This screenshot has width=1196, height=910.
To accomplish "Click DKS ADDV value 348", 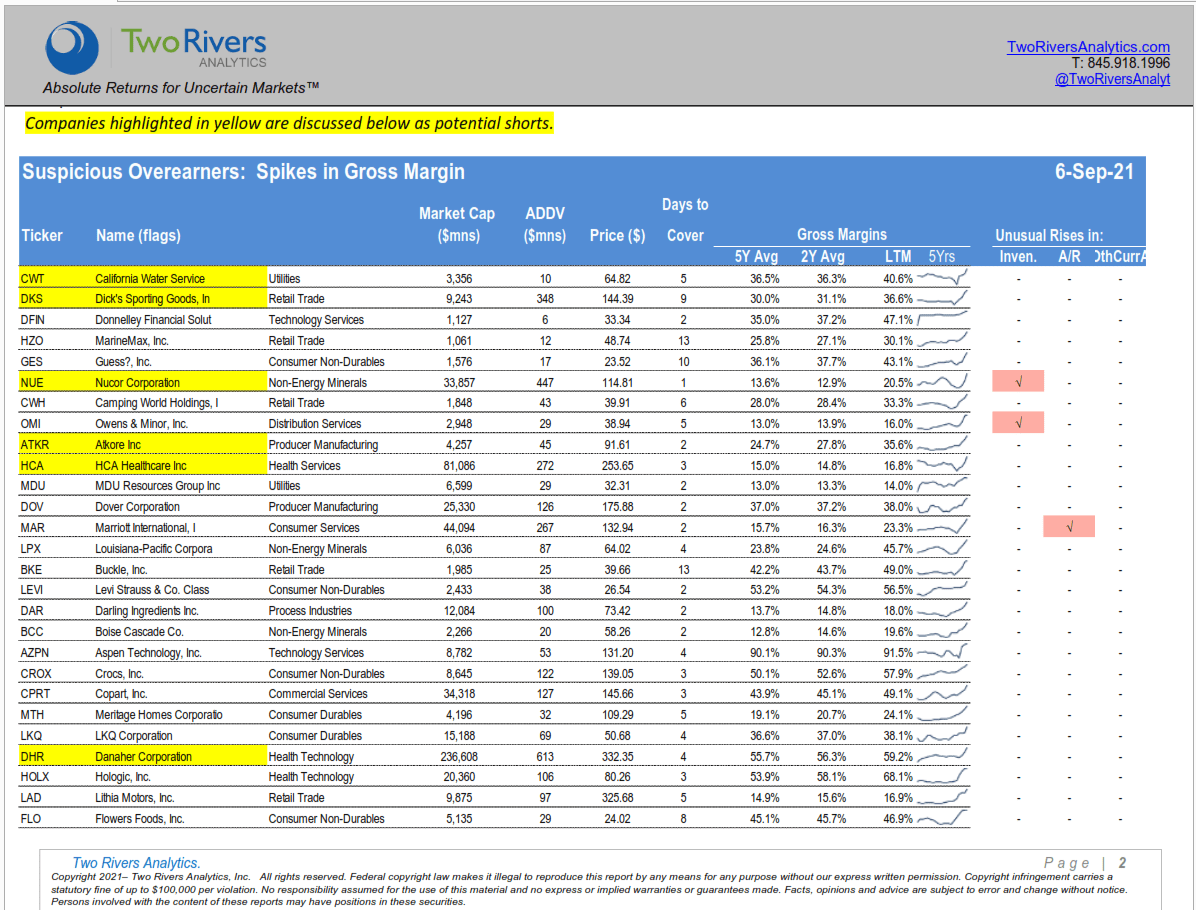I will point(545,299).
